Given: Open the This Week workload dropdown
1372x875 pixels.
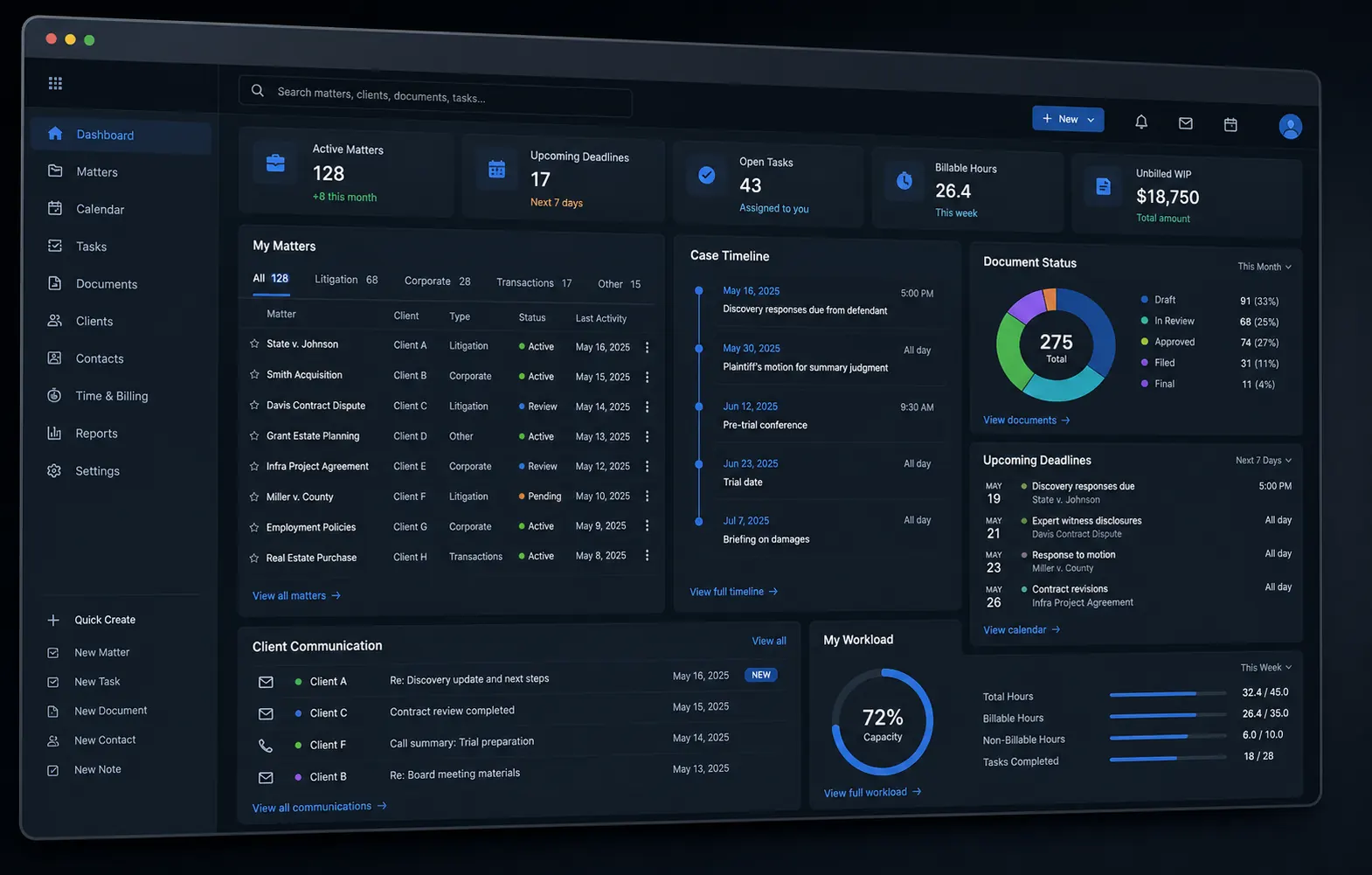Looking at the screenshot, I should click(x=1266, y=667).
